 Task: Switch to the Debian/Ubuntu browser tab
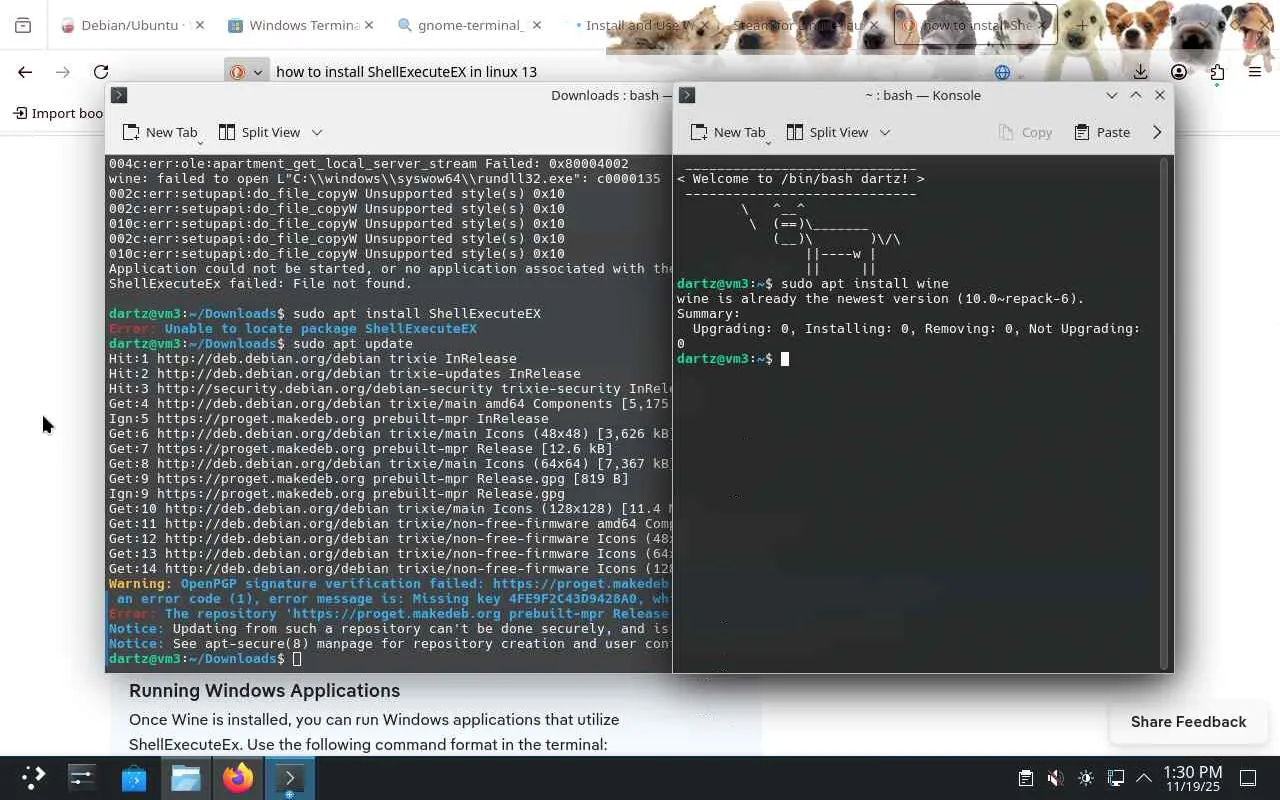[132, 26]
